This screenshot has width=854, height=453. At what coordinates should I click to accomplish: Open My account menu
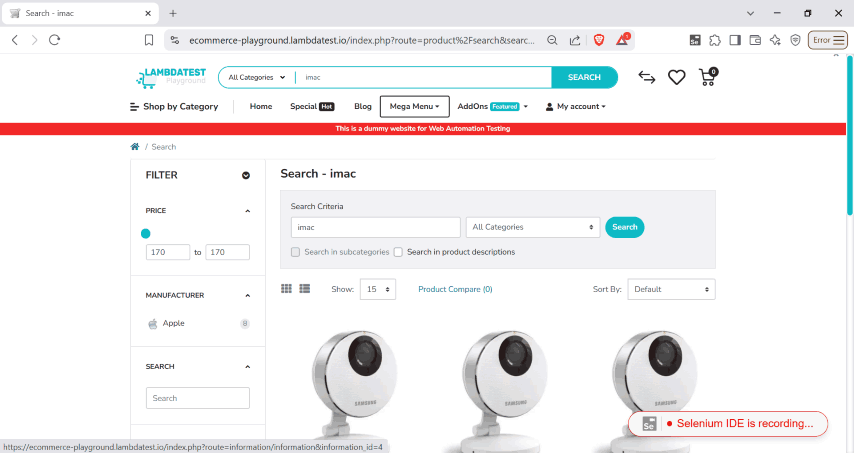[x=576, y=107]
